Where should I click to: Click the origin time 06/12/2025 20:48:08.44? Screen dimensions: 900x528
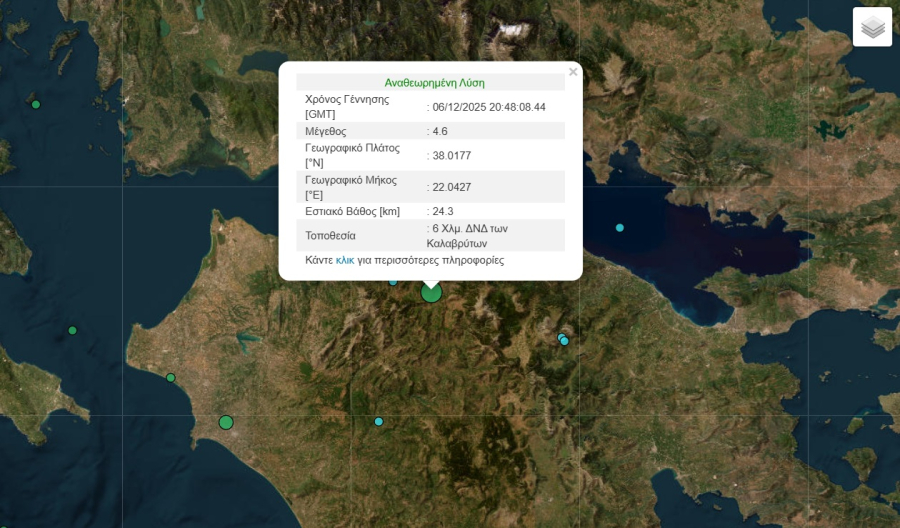tap(488, 107)
